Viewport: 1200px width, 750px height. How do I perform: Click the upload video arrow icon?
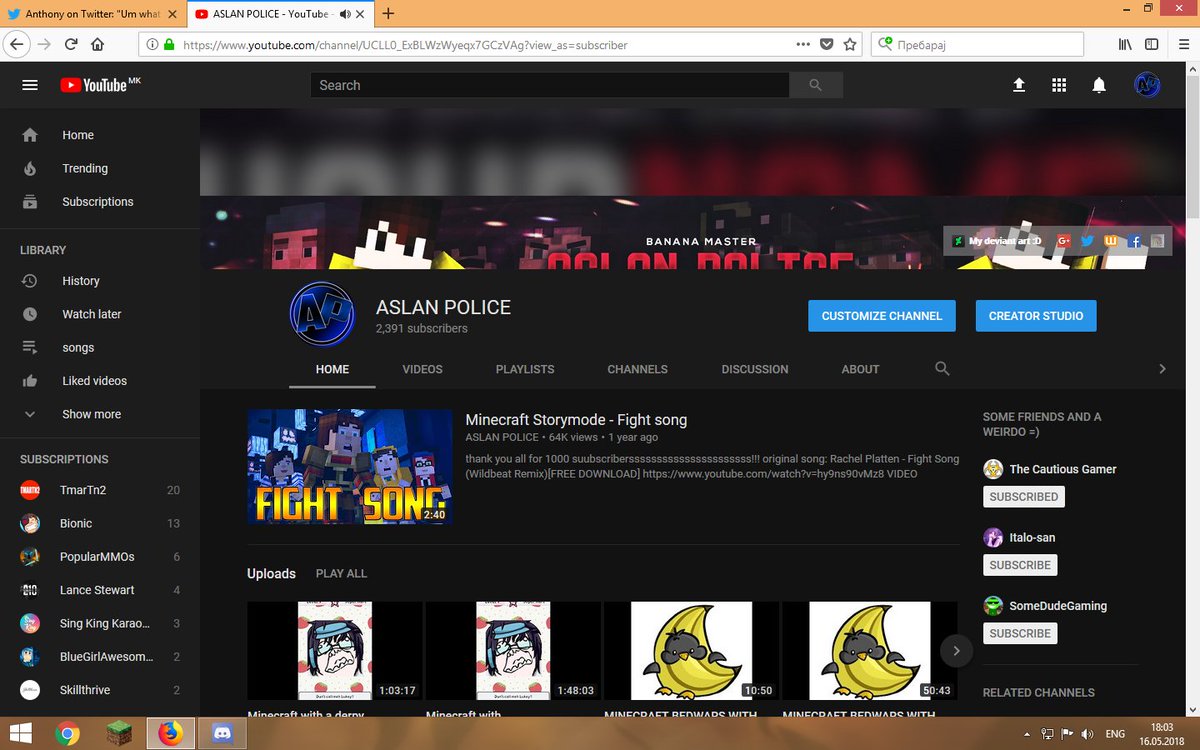[x=1019, y=85]
